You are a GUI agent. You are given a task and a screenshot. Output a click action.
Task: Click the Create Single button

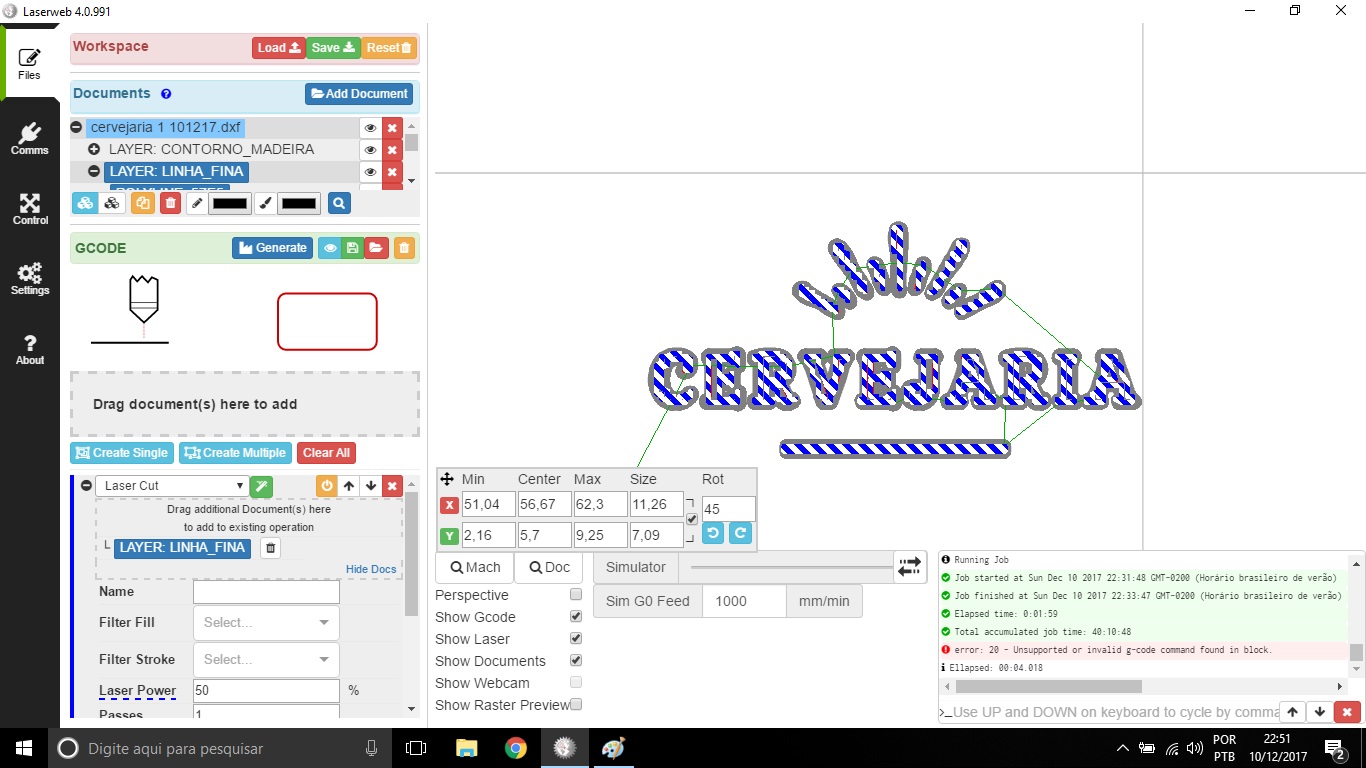tap(122, 453)
